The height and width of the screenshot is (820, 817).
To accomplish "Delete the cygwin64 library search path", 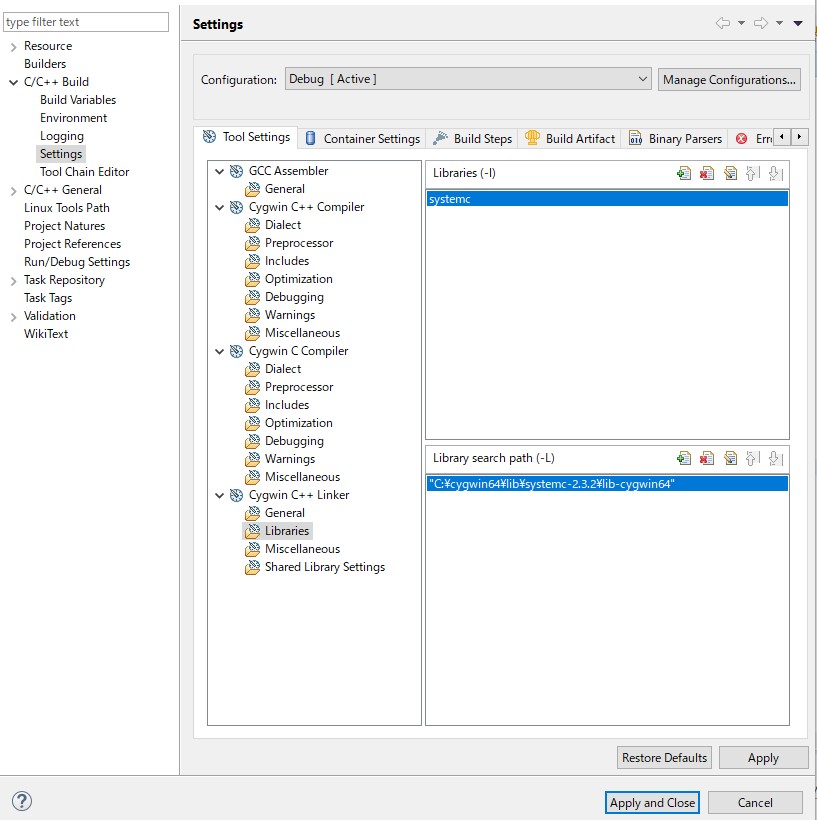I will 708,458.
